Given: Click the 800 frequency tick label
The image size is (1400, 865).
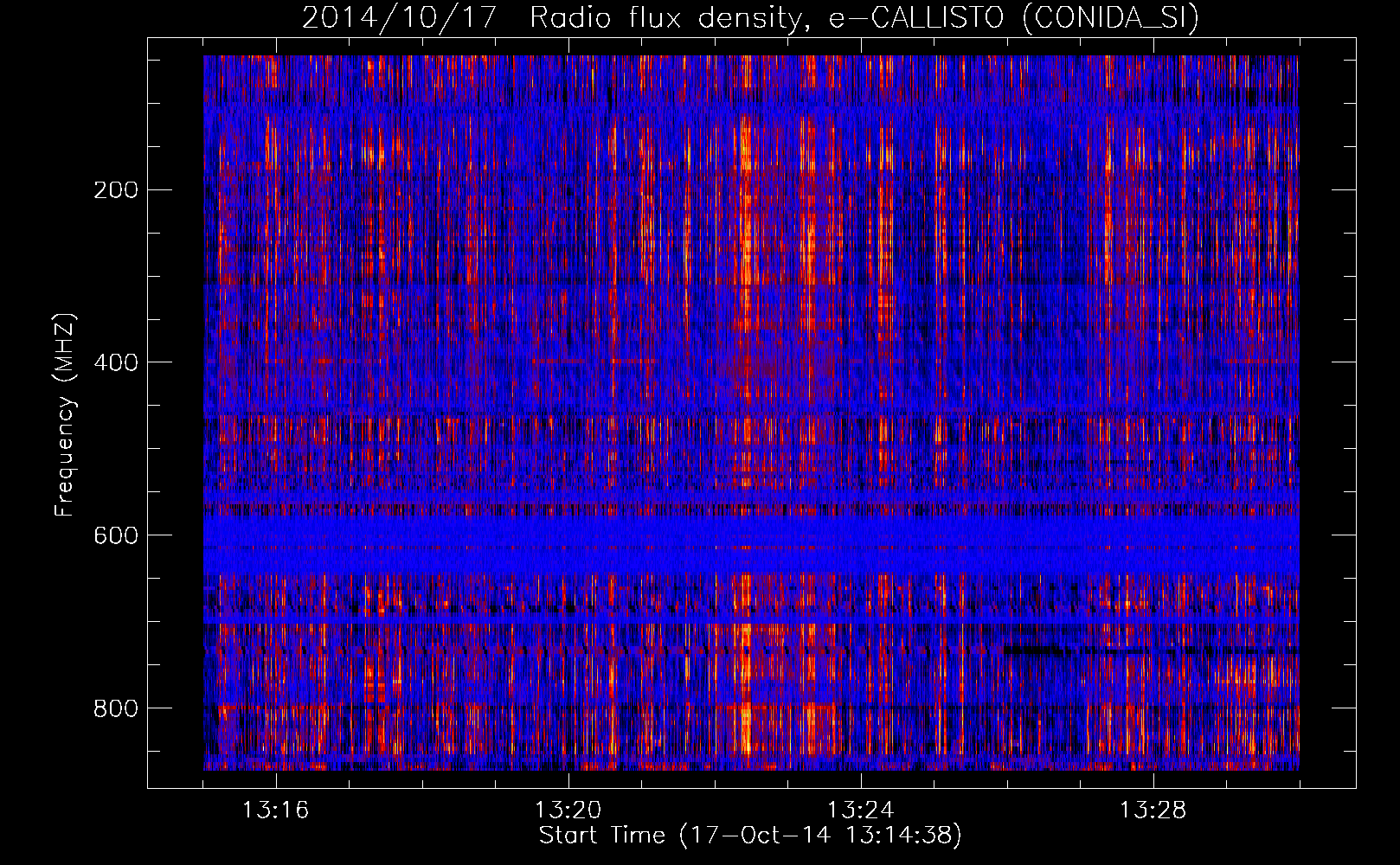Looking at the screenshot, I should 116,708.
